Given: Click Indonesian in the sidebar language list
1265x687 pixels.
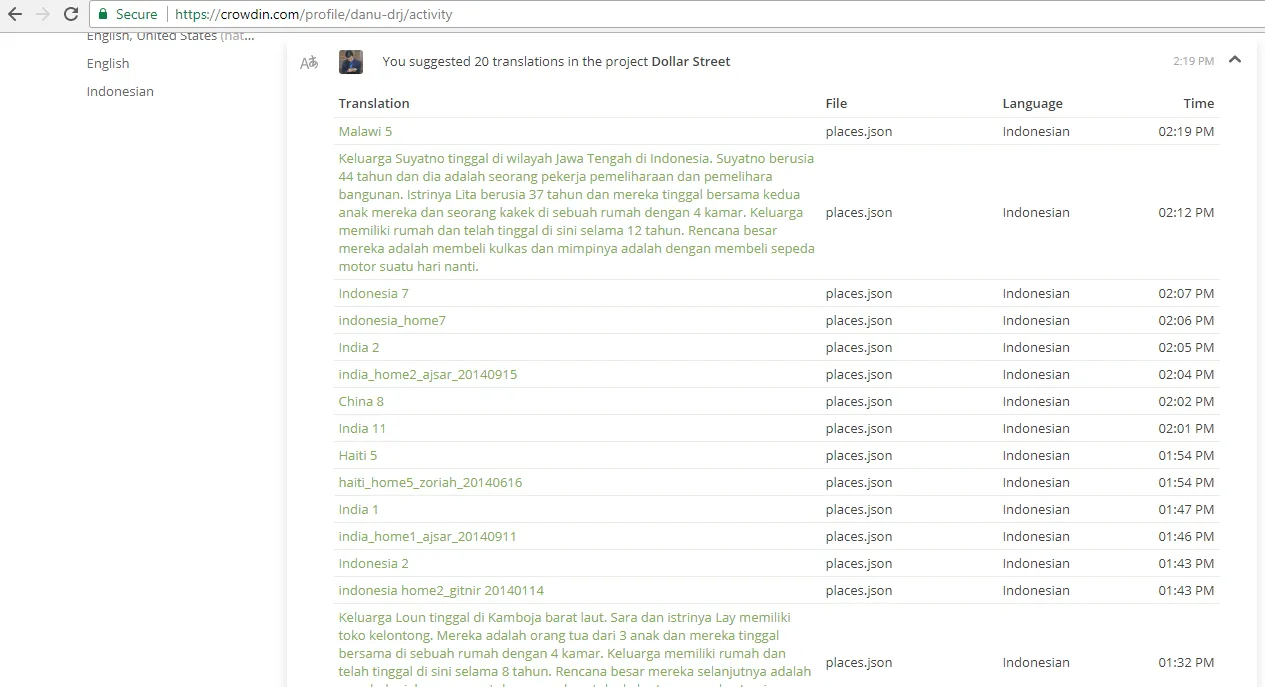Looking at the screenshot, I should [120, 92].
